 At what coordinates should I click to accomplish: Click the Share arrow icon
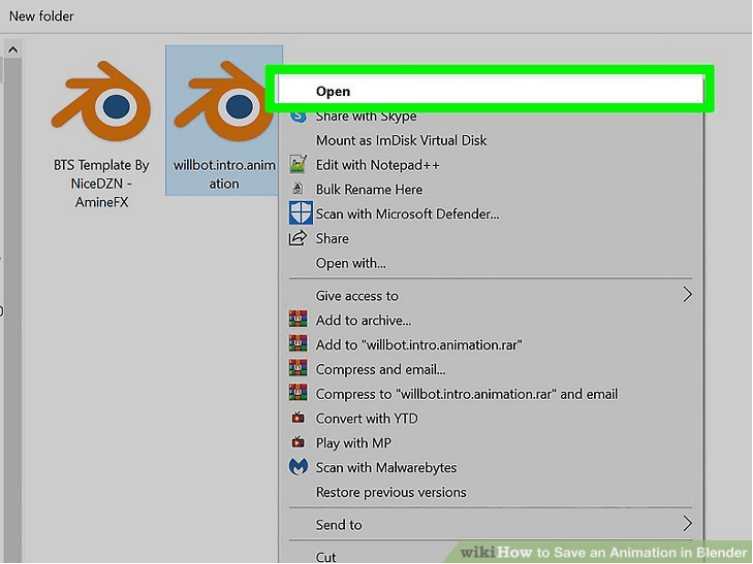pos(298,239)
